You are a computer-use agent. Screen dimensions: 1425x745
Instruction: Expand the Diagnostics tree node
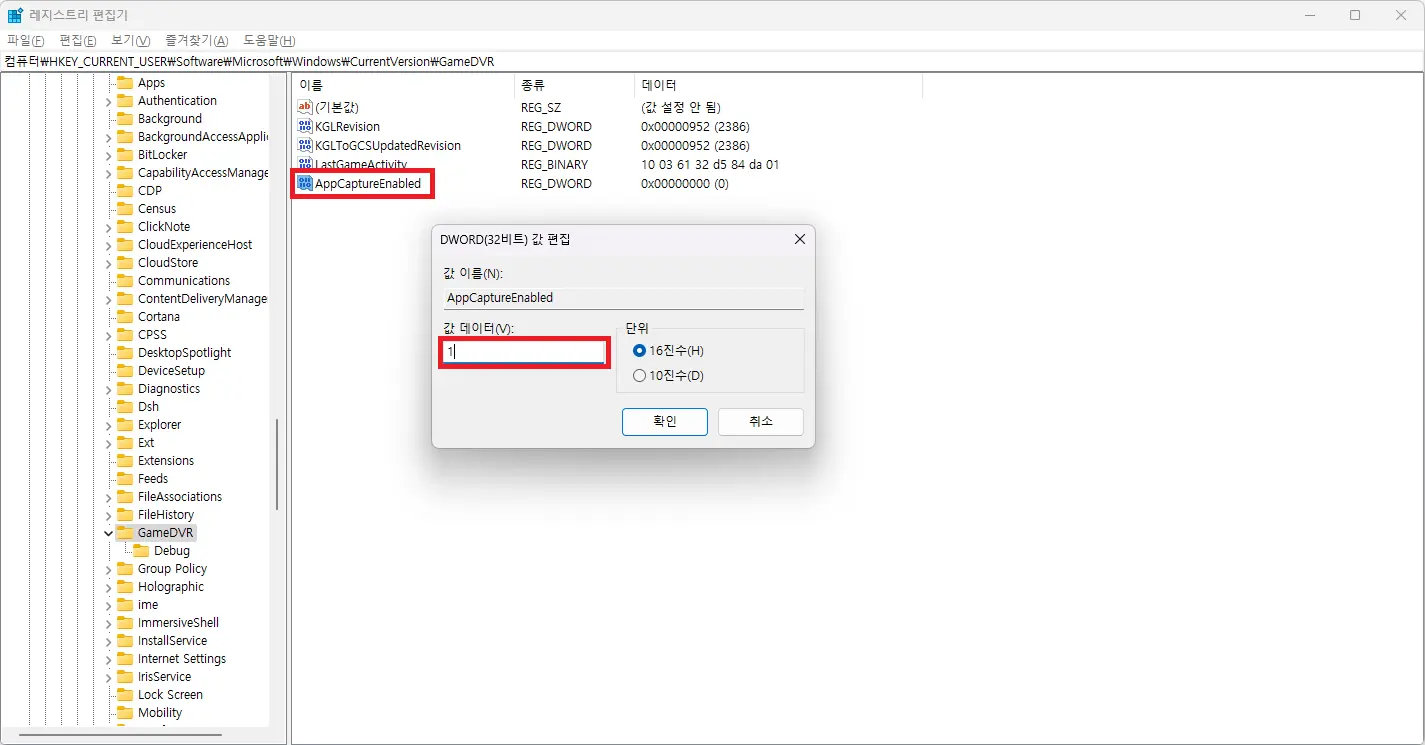[x=109, y=389]
